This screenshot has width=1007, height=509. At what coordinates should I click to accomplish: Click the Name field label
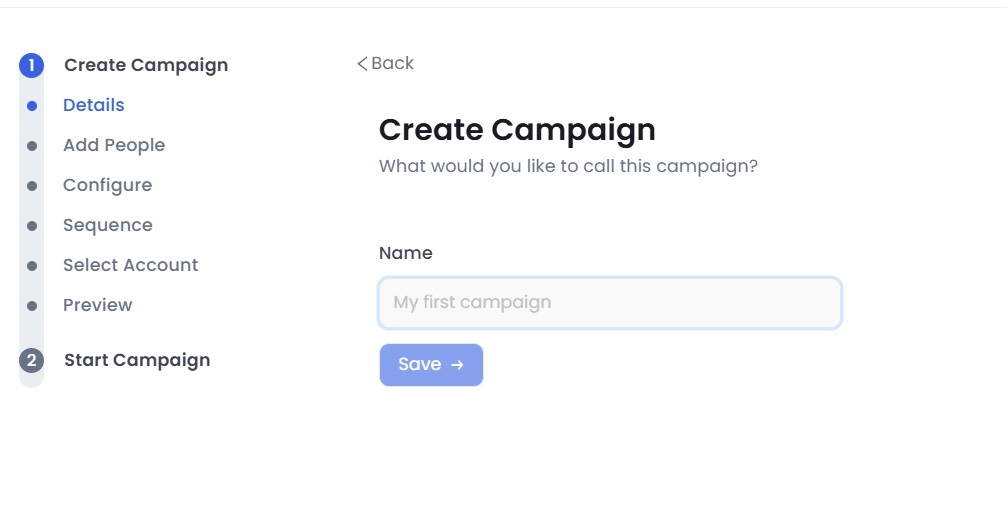tap(406, 253)
